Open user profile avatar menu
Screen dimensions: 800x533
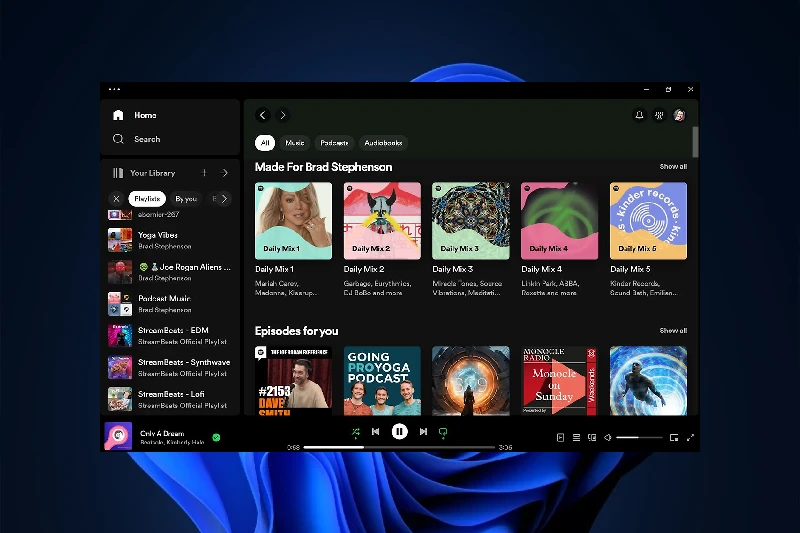coord(679,115)
